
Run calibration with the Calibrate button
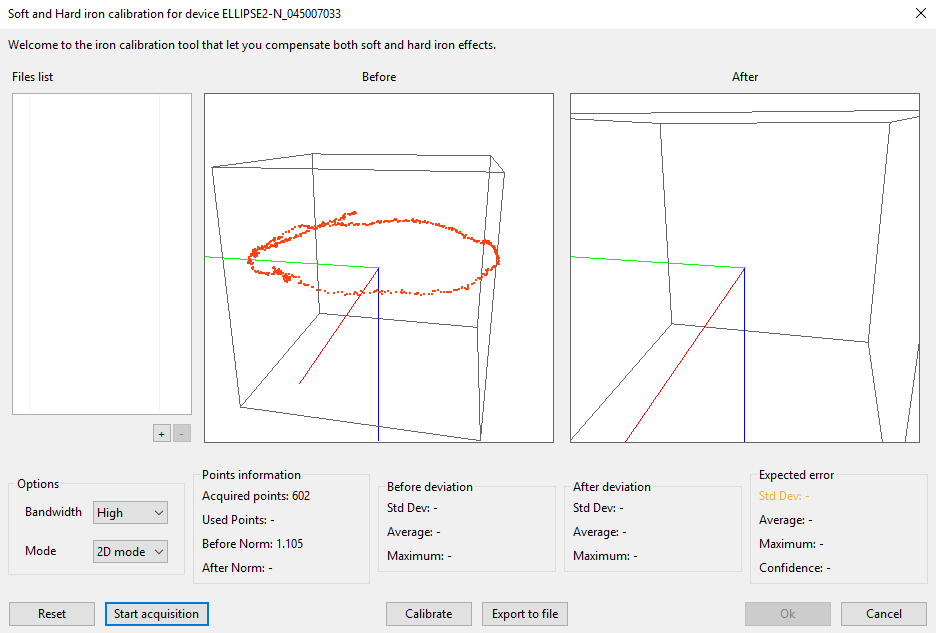pos(429,614)
